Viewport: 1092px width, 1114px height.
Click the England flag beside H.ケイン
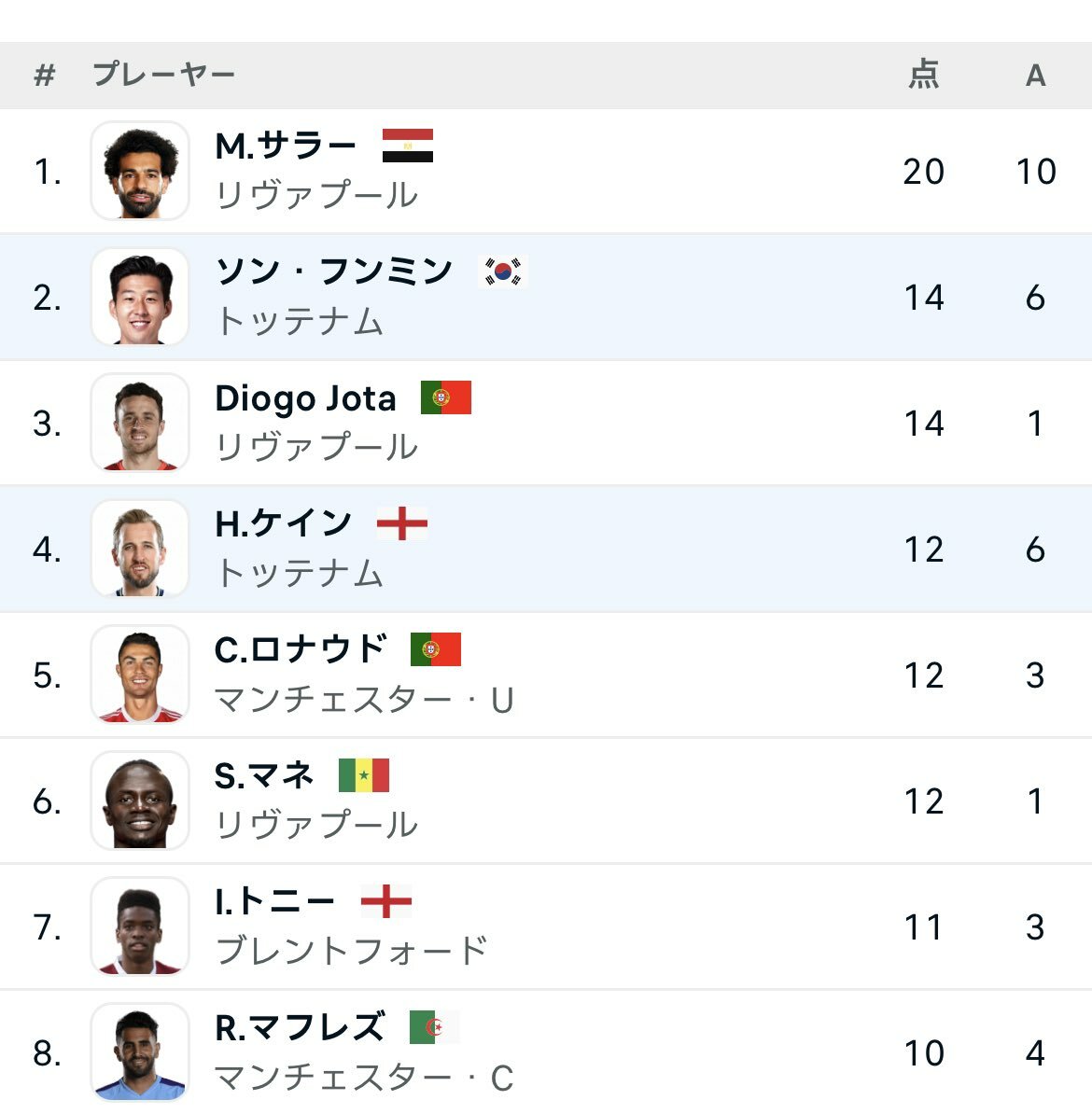pos(402,523)
